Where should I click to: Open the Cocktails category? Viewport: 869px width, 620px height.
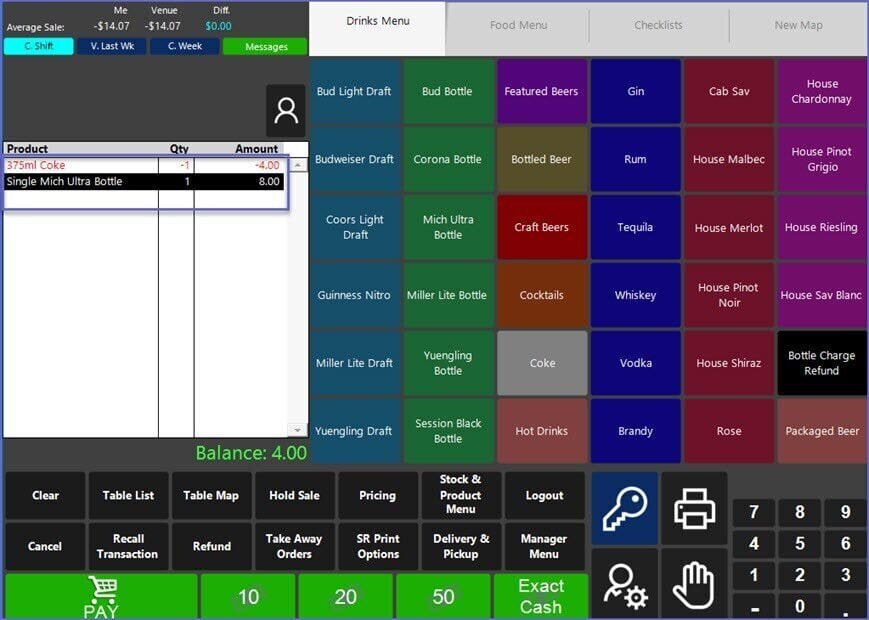[x=541, y=295]
